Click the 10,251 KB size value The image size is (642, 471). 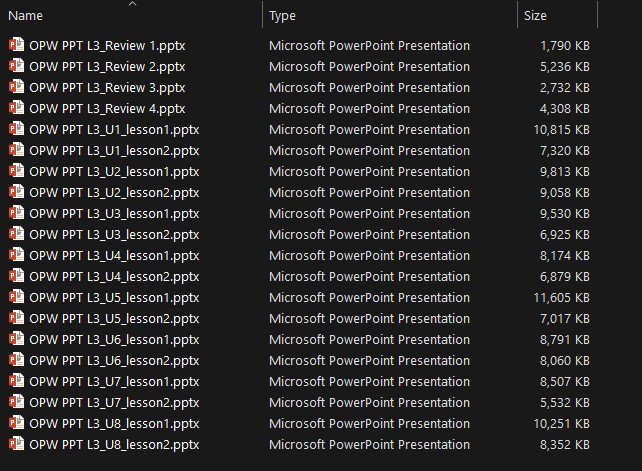tap(562, 423)
